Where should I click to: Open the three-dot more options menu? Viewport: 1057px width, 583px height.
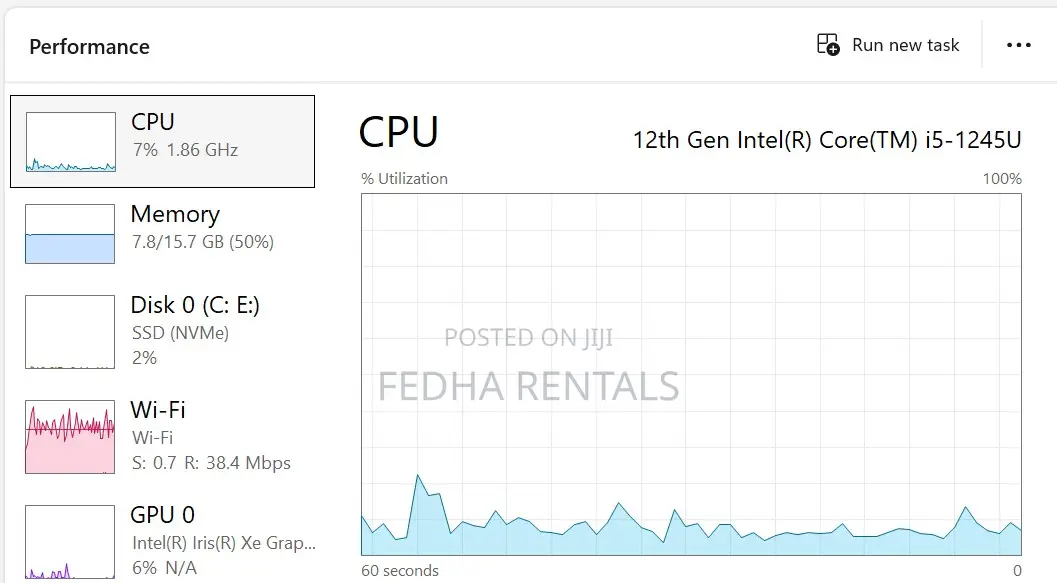tap(1018, 45)
